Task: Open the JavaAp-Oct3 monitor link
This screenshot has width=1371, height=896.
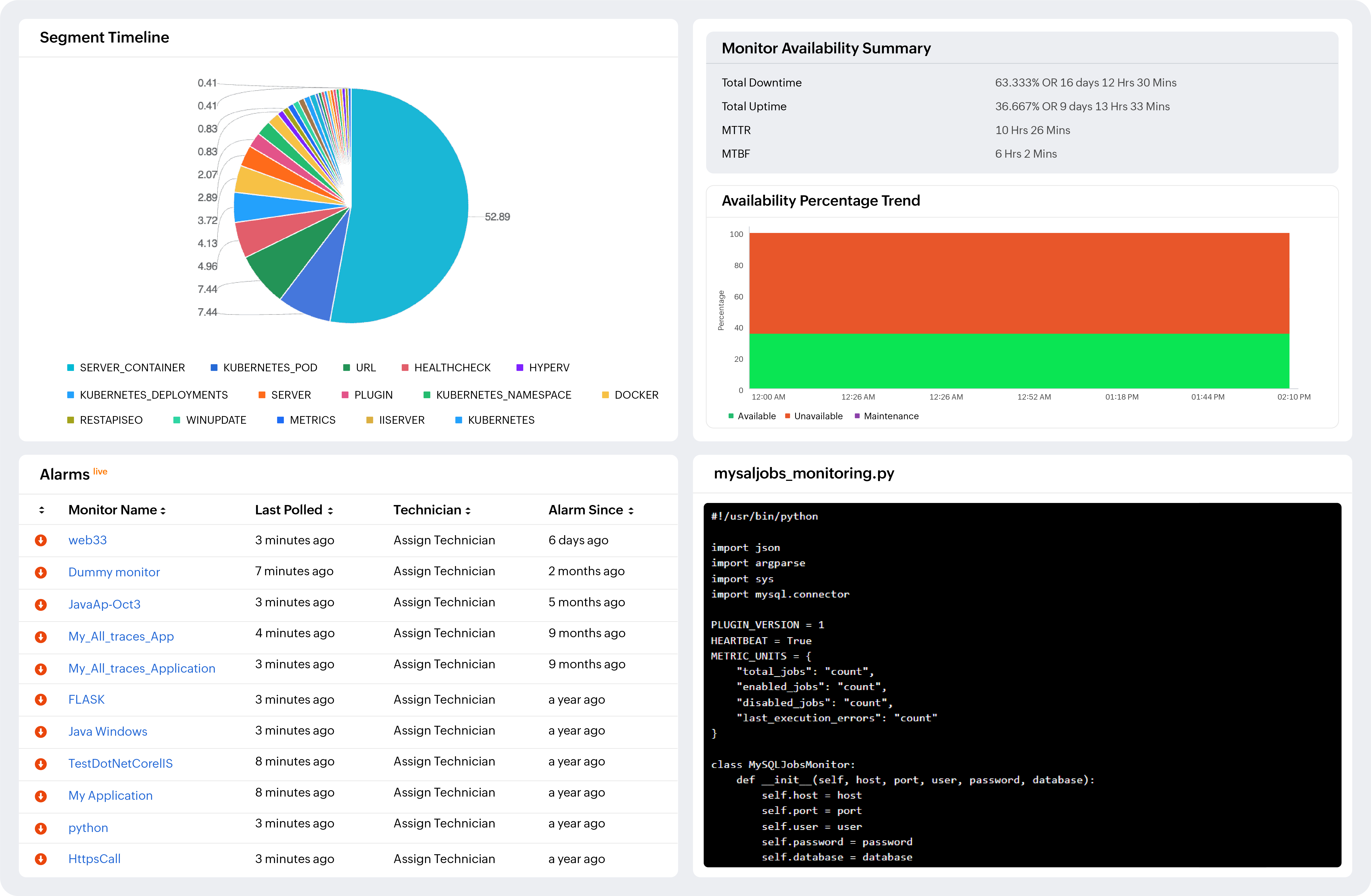Action: pos(104,605)
